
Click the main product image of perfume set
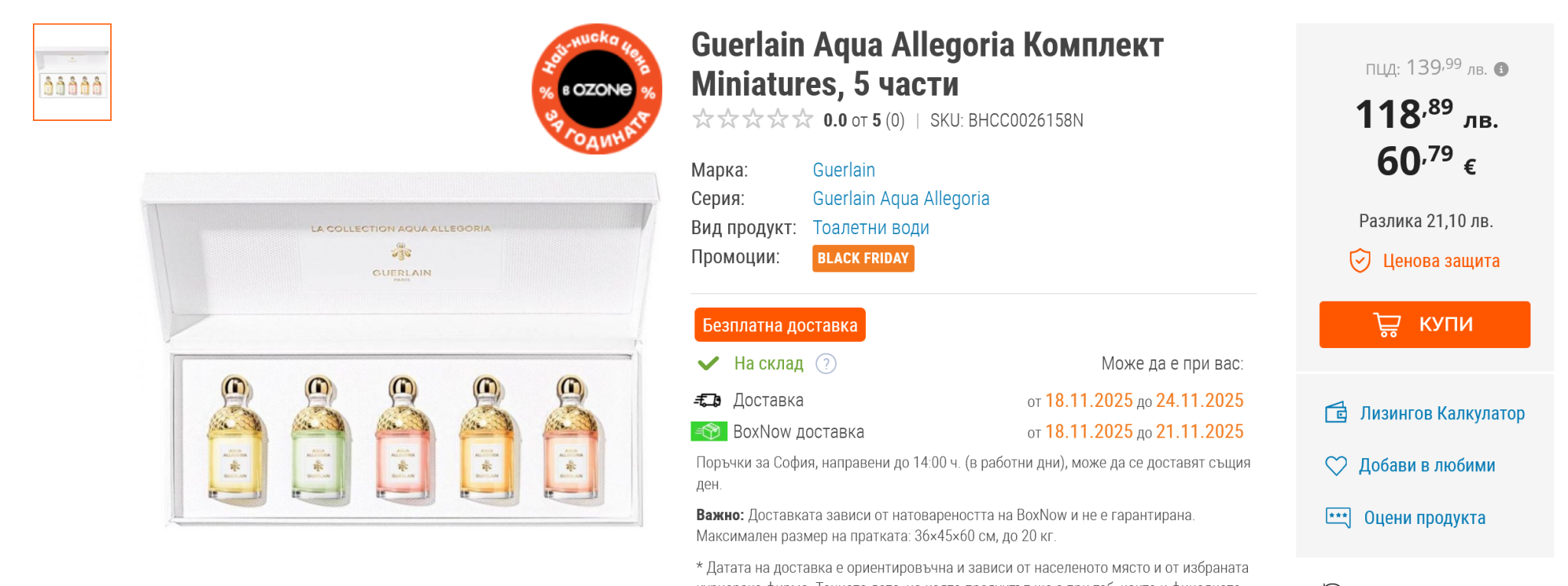(400, 350)
